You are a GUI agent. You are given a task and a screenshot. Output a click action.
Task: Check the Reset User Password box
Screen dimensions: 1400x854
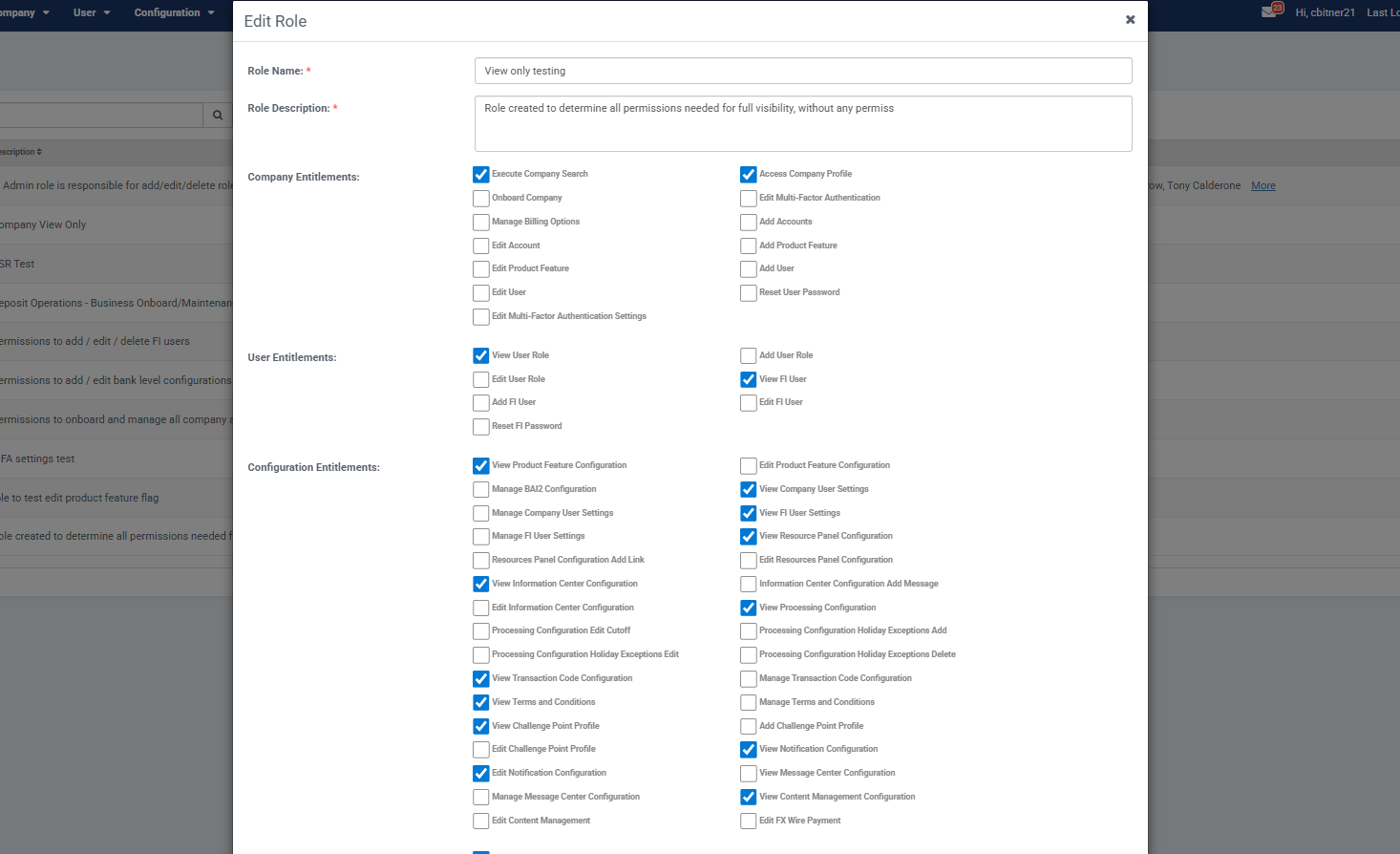(749, 293)
